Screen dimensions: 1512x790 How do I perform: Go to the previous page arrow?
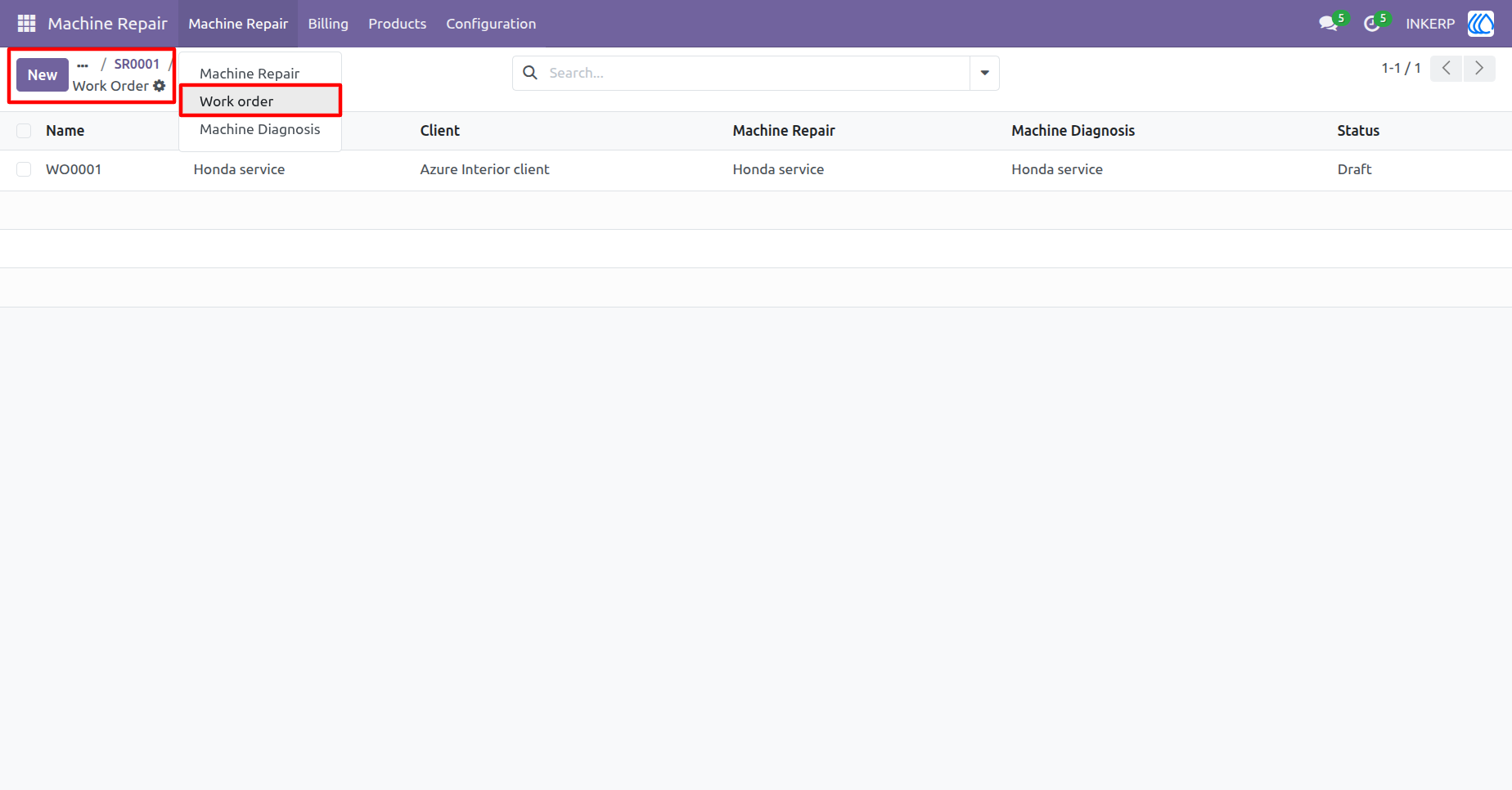point(1447,69)
